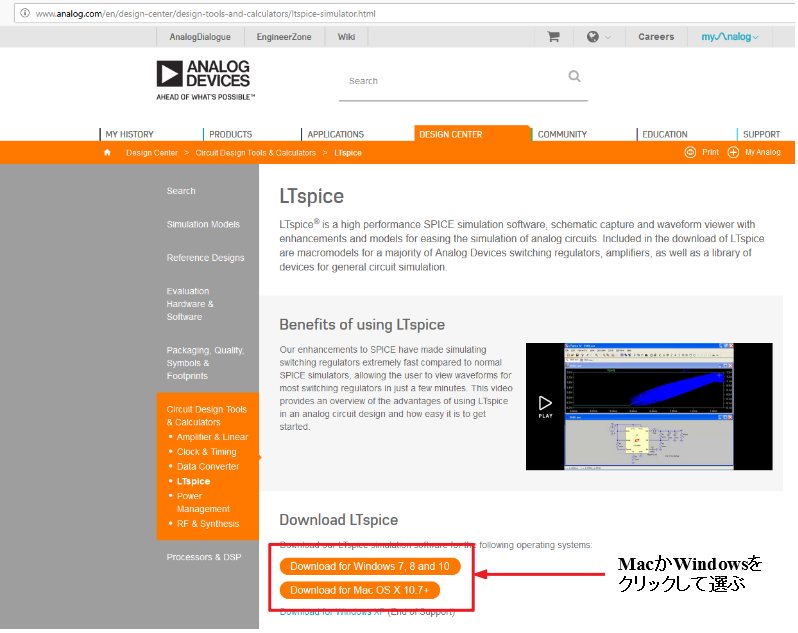Image resolution: width=798 pixels, height=633 pixels.
Task: Open Data Converter sidebar sub-item
Action: pos(208,467)
